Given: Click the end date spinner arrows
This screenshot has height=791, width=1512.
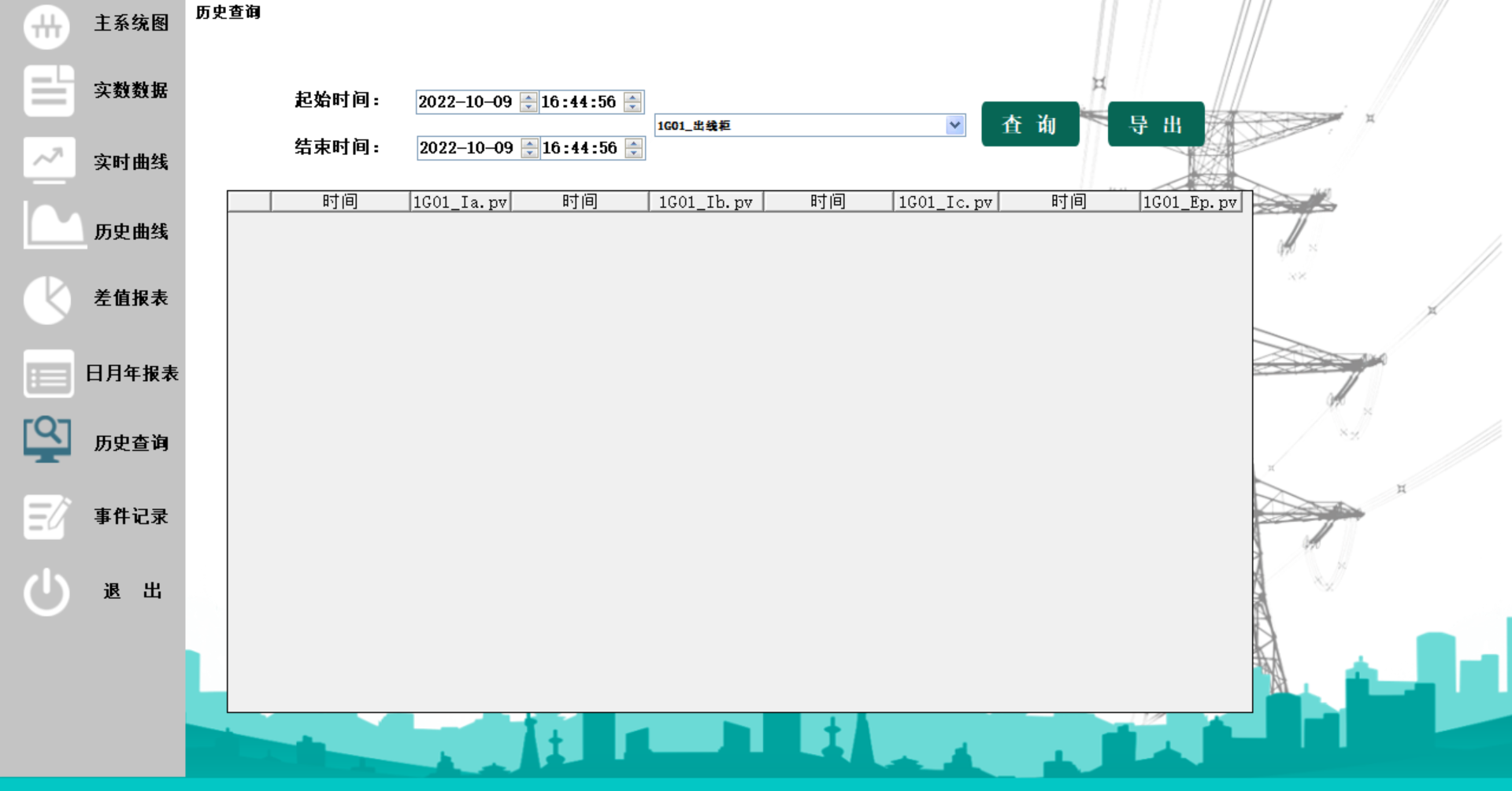Looking at the screenshot, I should point(530,148).
